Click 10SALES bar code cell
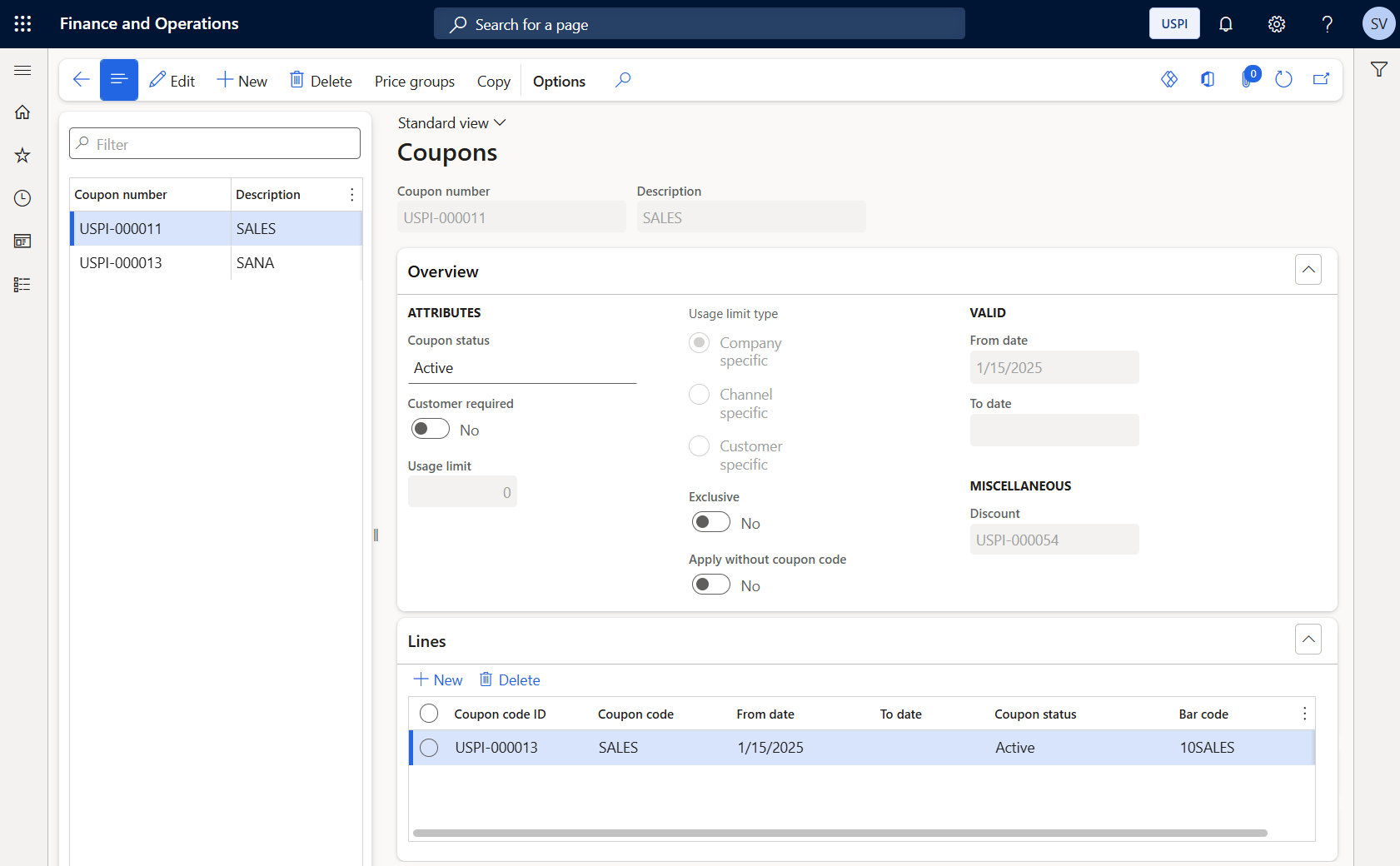Screen dimensions: 1400x866 (1207, 748)
